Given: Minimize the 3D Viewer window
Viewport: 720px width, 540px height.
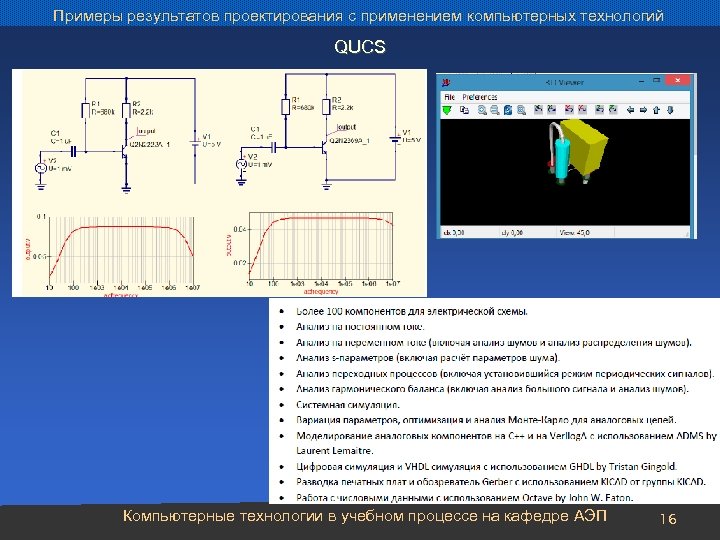Looking at the screenshot, I should tap(641, 81).
